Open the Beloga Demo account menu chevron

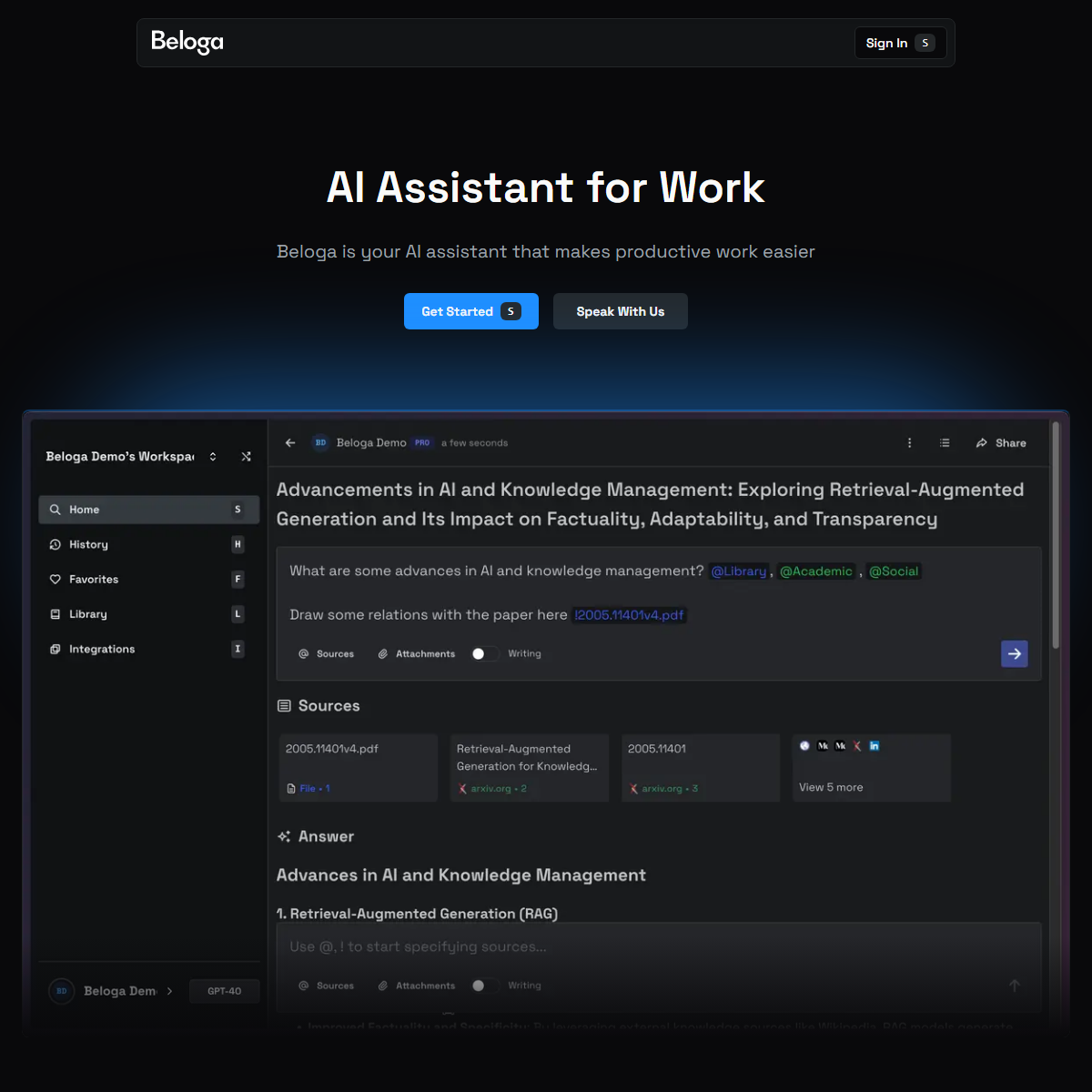pos(169,991)
